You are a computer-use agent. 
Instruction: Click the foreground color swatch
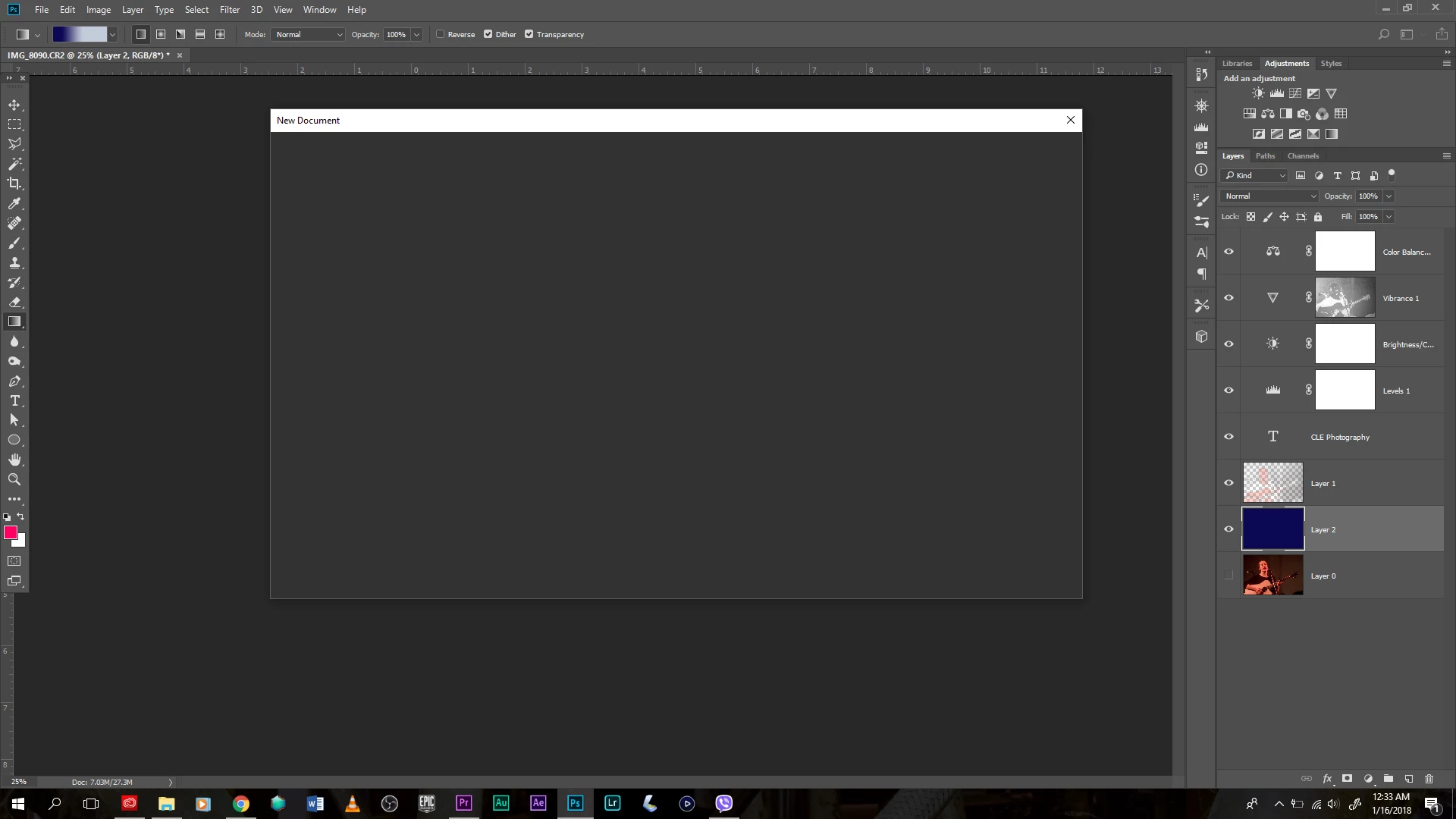(x=11, y=532)
